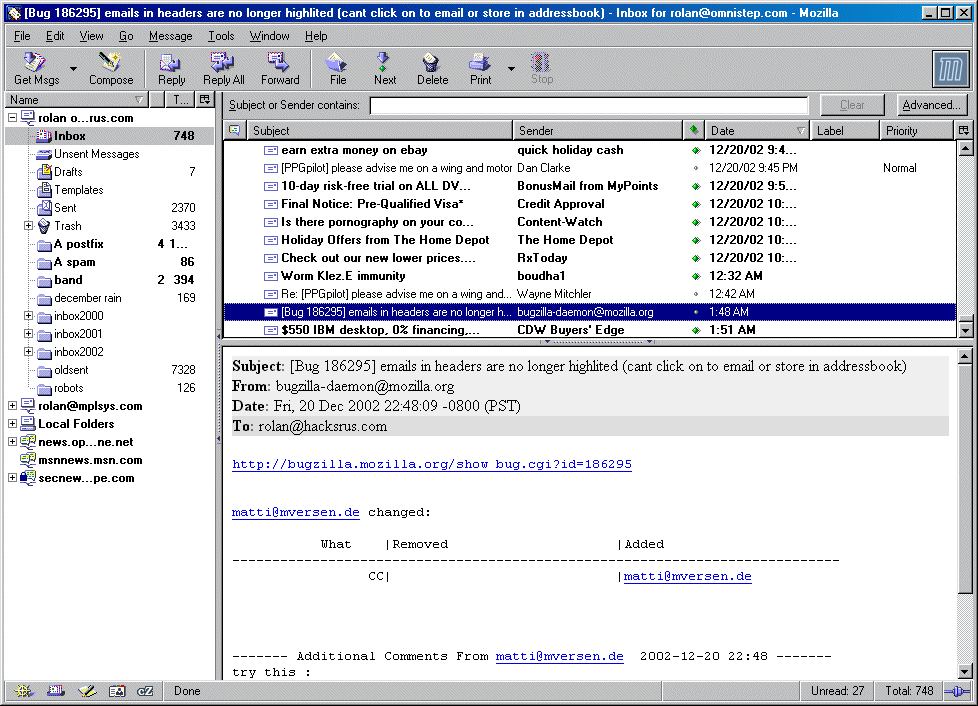Open Composer from status bar icon
This screenshot has height=706, width=978.
[x=86, y=691]
